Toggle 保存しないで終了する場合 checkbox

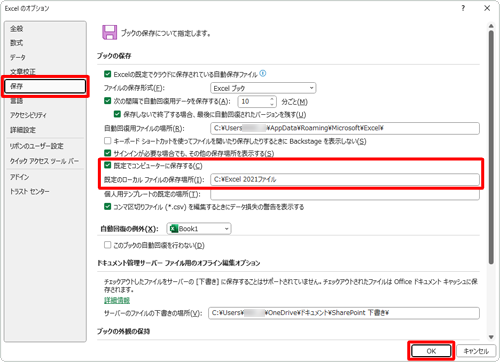coord(117,114)
